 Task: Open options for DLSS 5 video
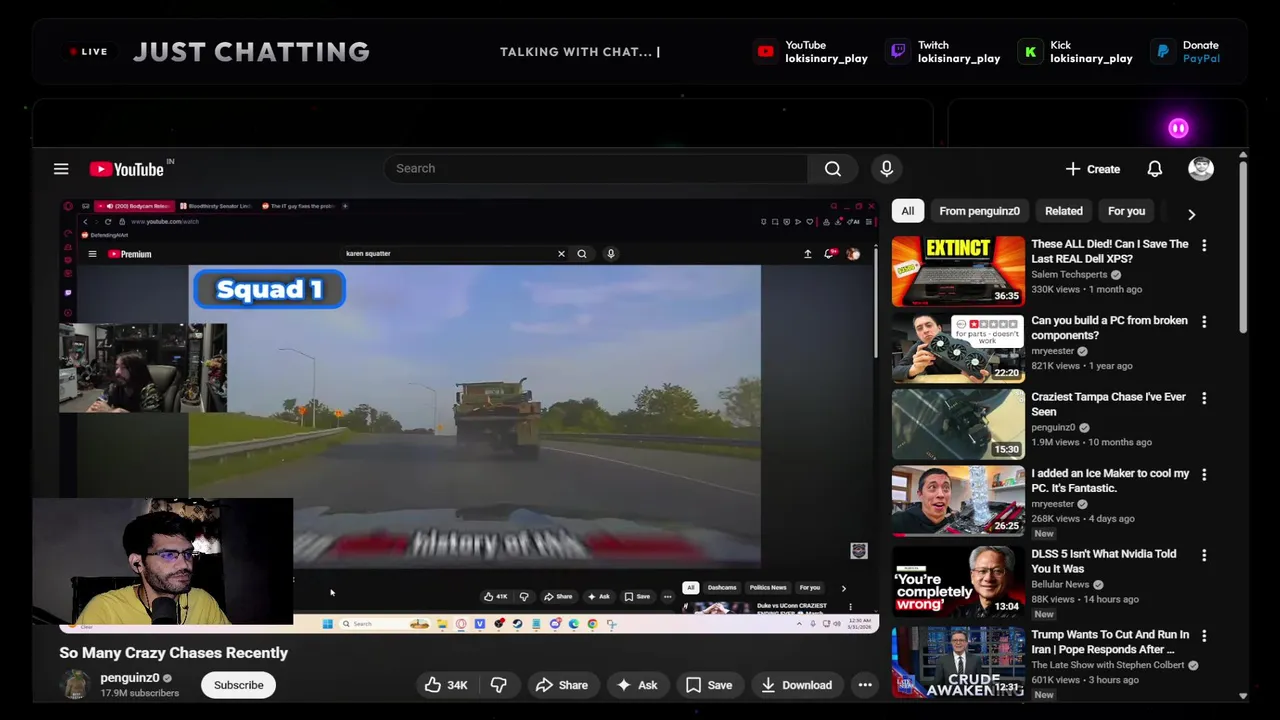1204,555
